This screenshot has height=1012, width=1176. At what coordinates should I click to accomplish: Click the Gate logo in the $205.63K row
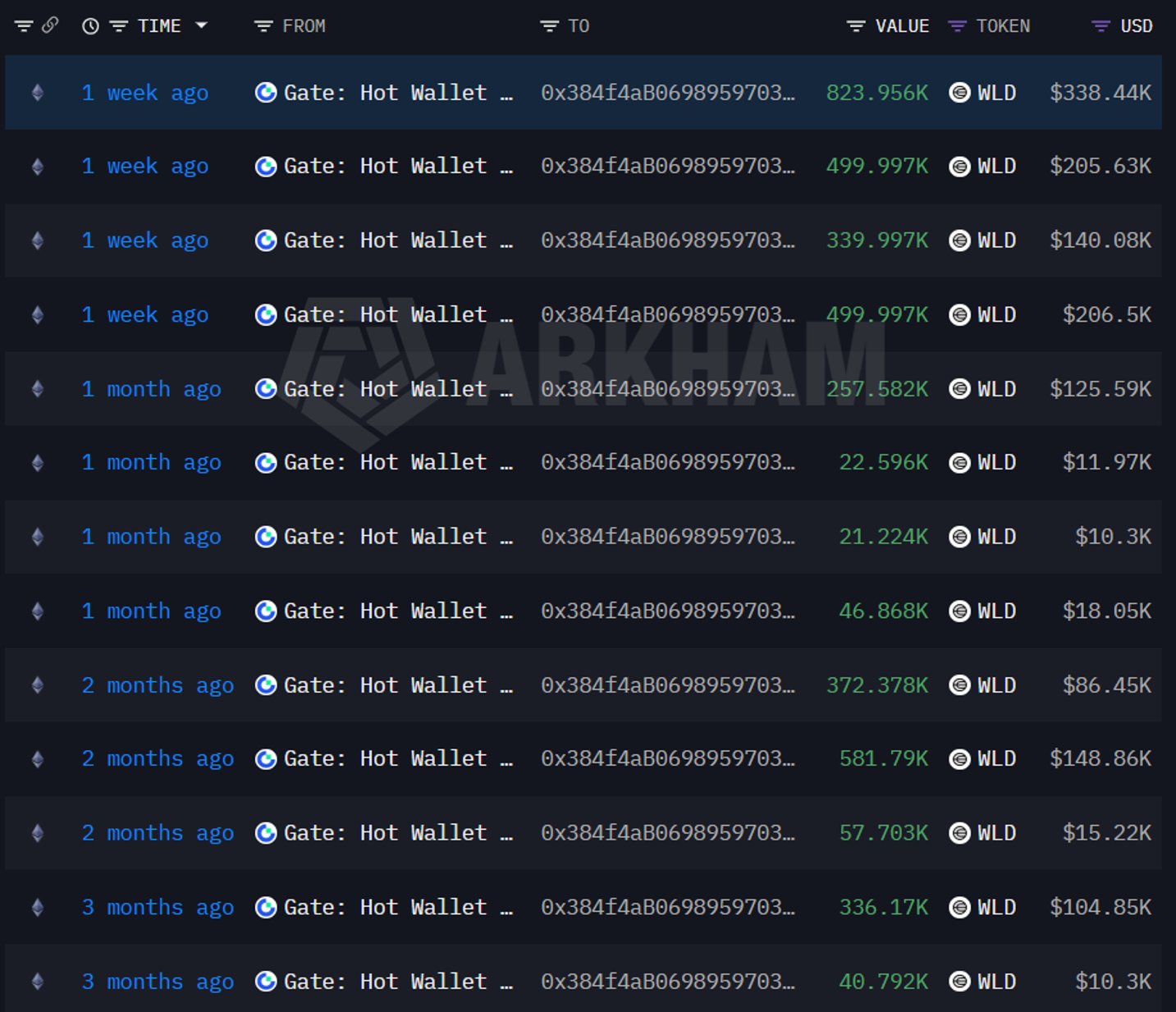click(x=266, y=167)
